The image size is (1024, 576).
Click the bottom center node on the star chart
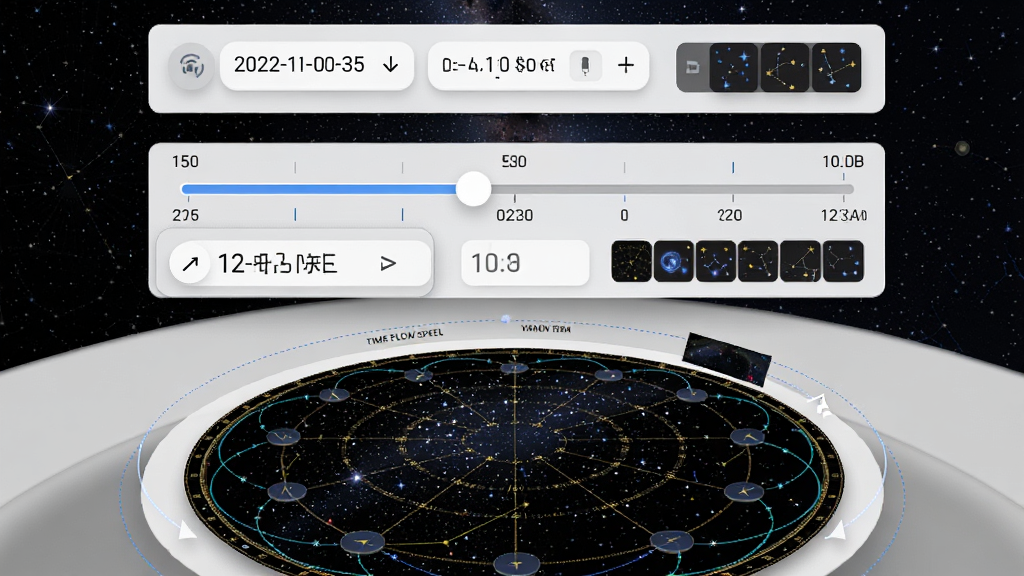(x=517, y=564)
